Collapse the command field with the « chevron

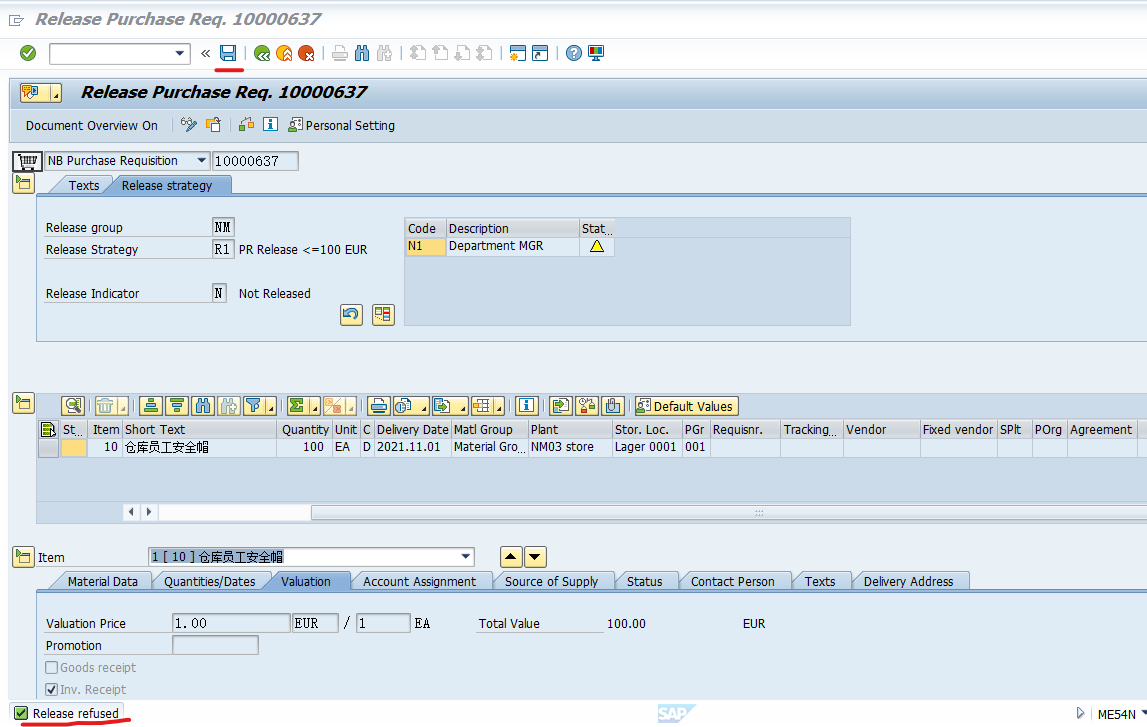206,53
